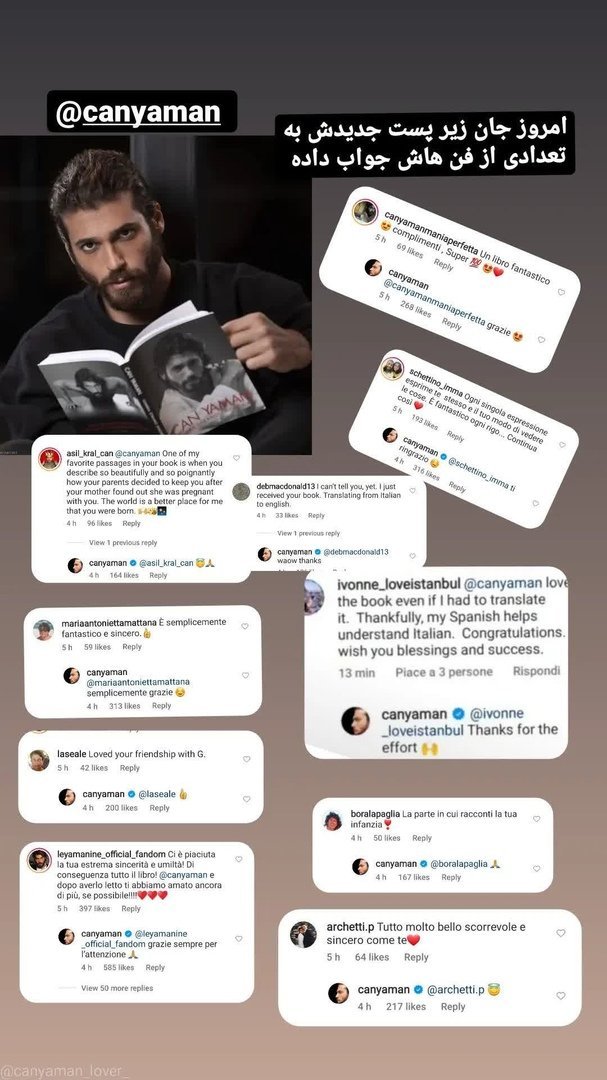Expand previous reply under debmacdonald13's comment
Viewport: 607px width, 1080px height.
tap(308, 533)
